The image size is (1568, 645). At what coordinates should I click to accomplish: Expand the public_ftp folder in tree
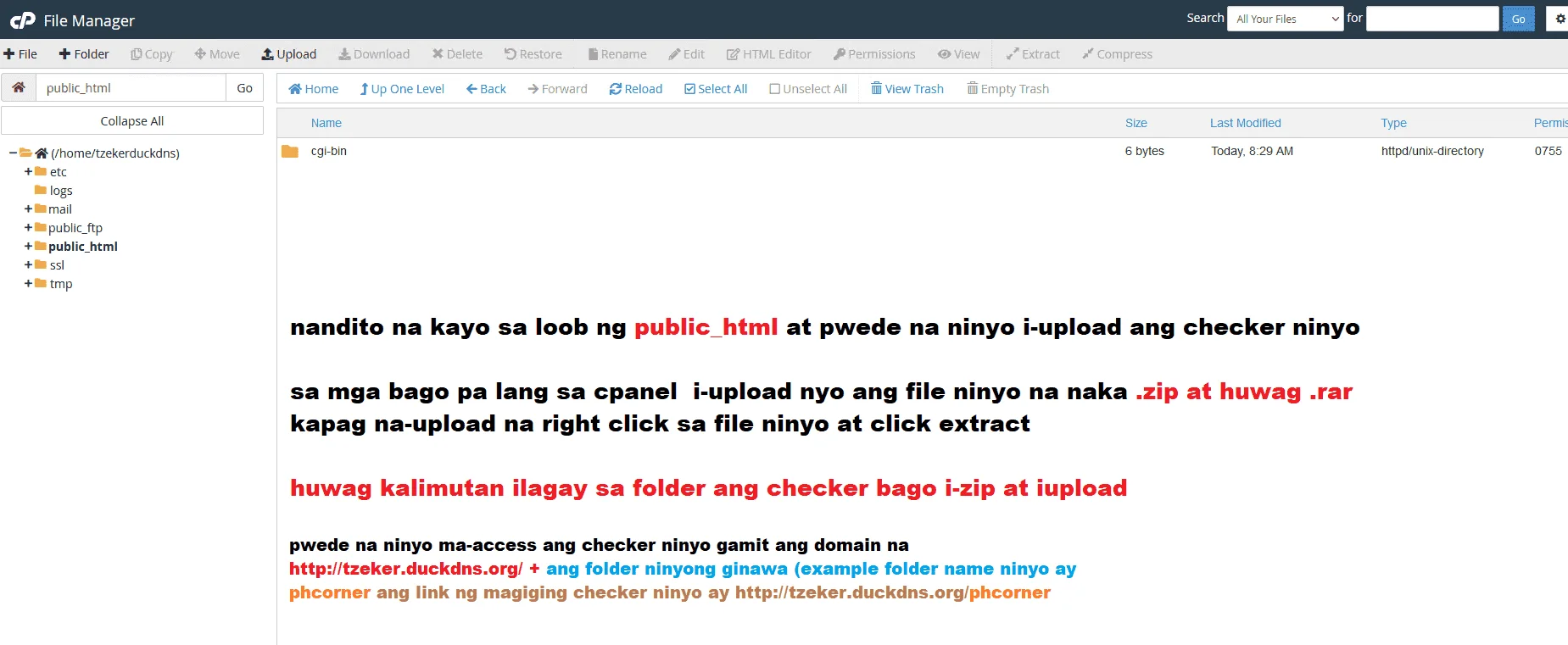[x=28, y=228]
